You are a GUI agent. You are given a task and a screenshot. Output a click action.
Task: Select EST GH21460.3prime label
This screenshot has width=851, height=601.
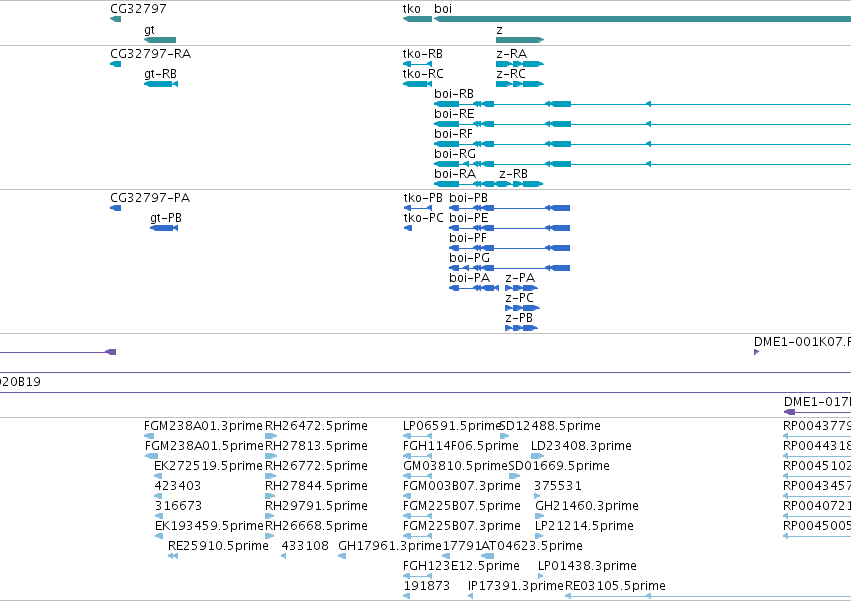click(587, 506)
